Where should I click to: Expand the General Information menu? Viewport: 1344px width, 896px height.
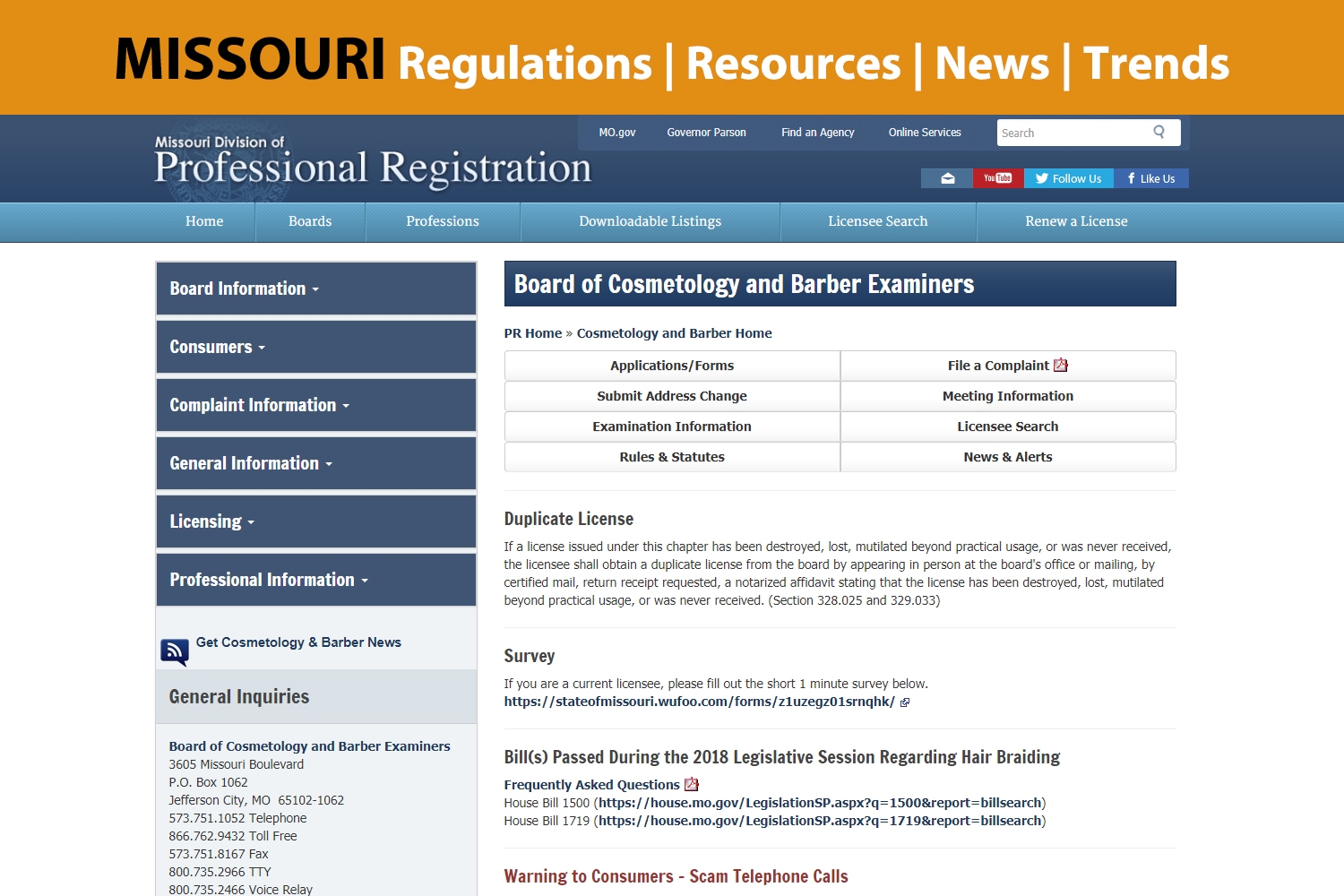(316, 463)
